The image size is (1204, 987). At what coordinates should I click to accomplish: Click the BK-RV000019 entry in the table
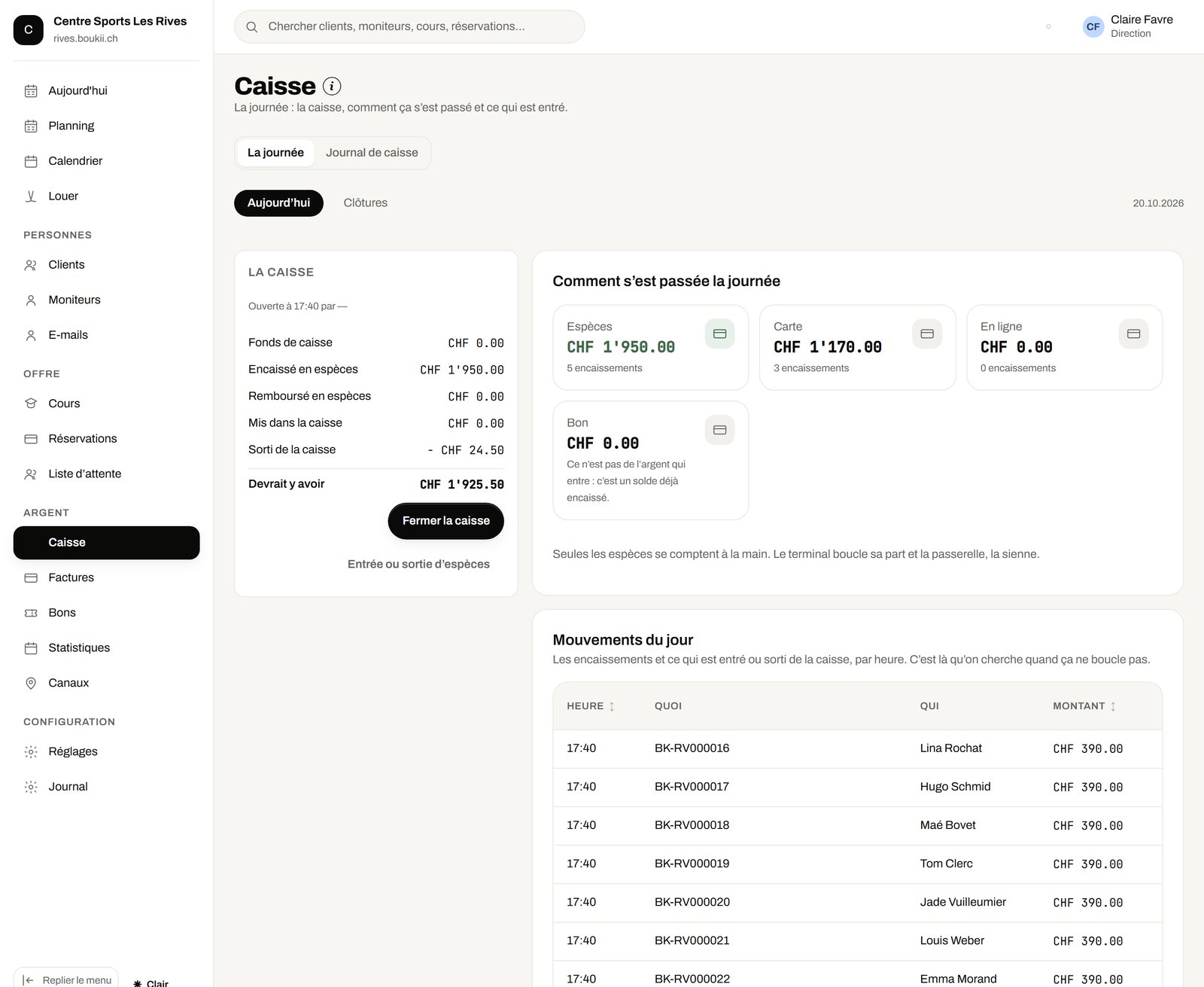pos(692,864)
